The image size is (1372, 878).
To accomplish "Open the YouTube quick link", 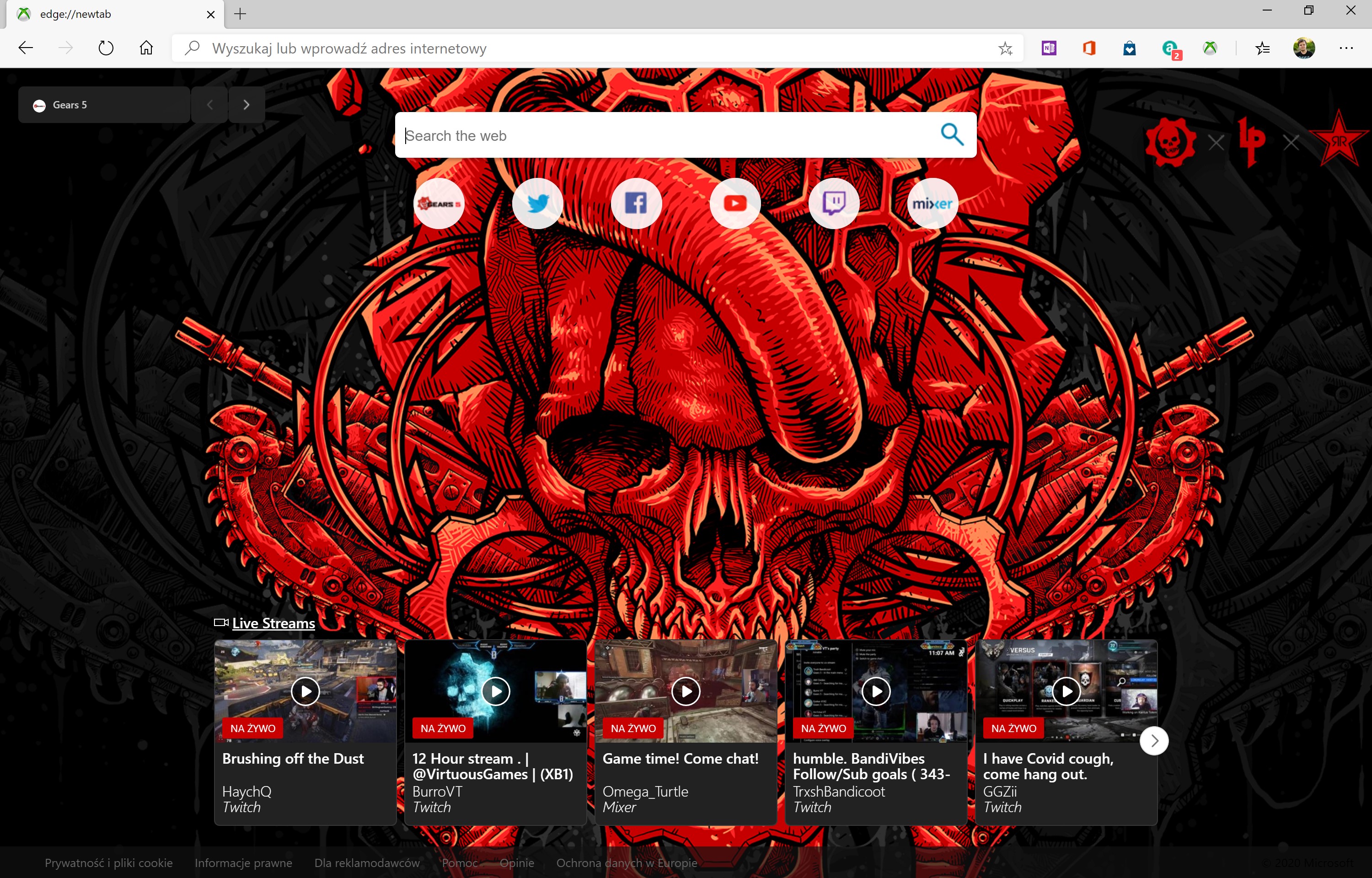I will pos(735,203).
